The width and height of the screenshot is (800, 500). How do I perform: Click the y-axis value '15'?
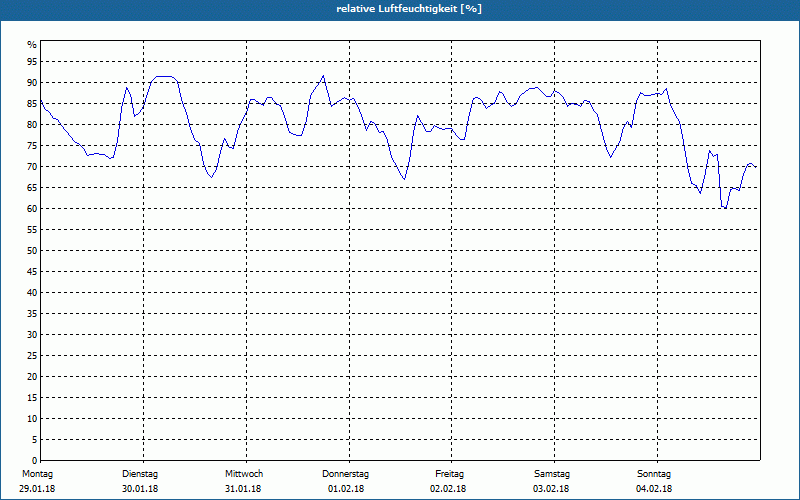click(32, 397)
